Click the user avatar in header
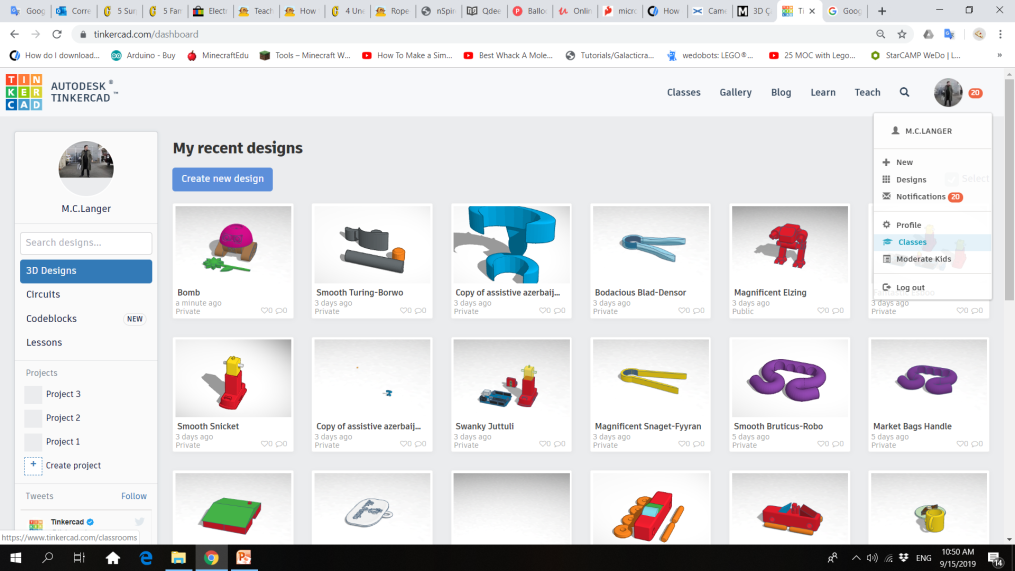The image size is (1015, 571). pos(948,93)
